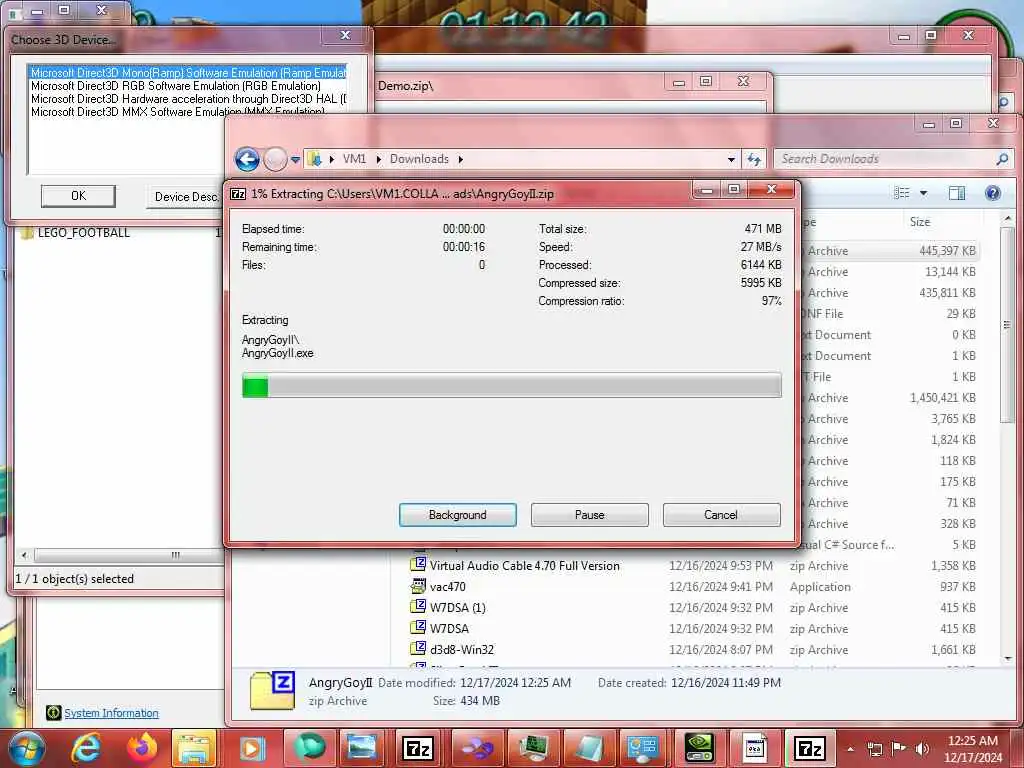Open the address bar history dropdown
The image size is (1024, 768).
(731, 159)
